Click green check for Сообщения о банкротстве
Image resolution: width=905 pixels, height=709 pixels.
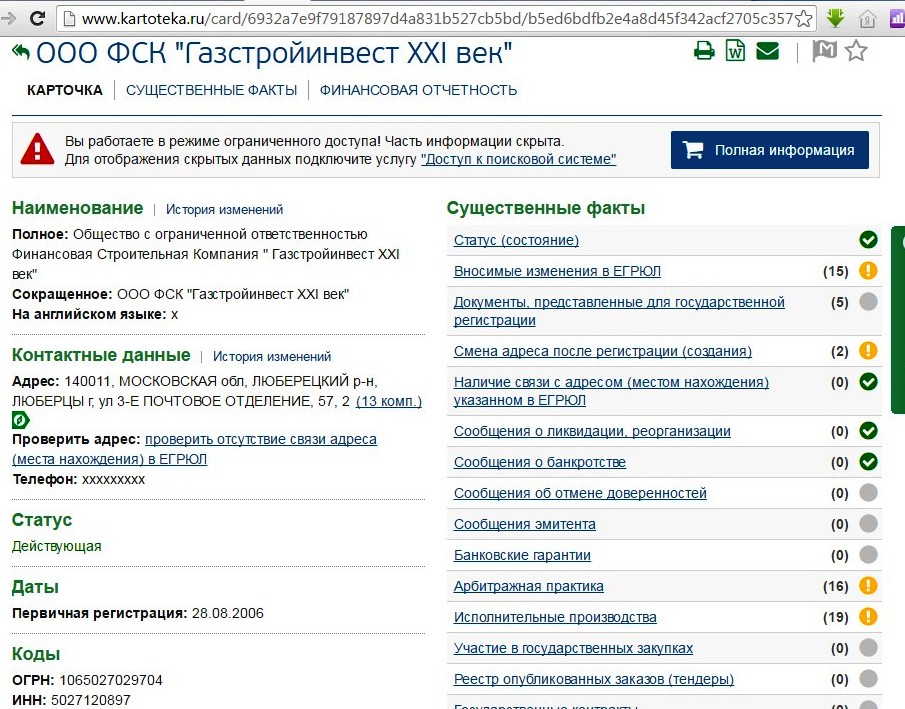[x=868, y=461]
